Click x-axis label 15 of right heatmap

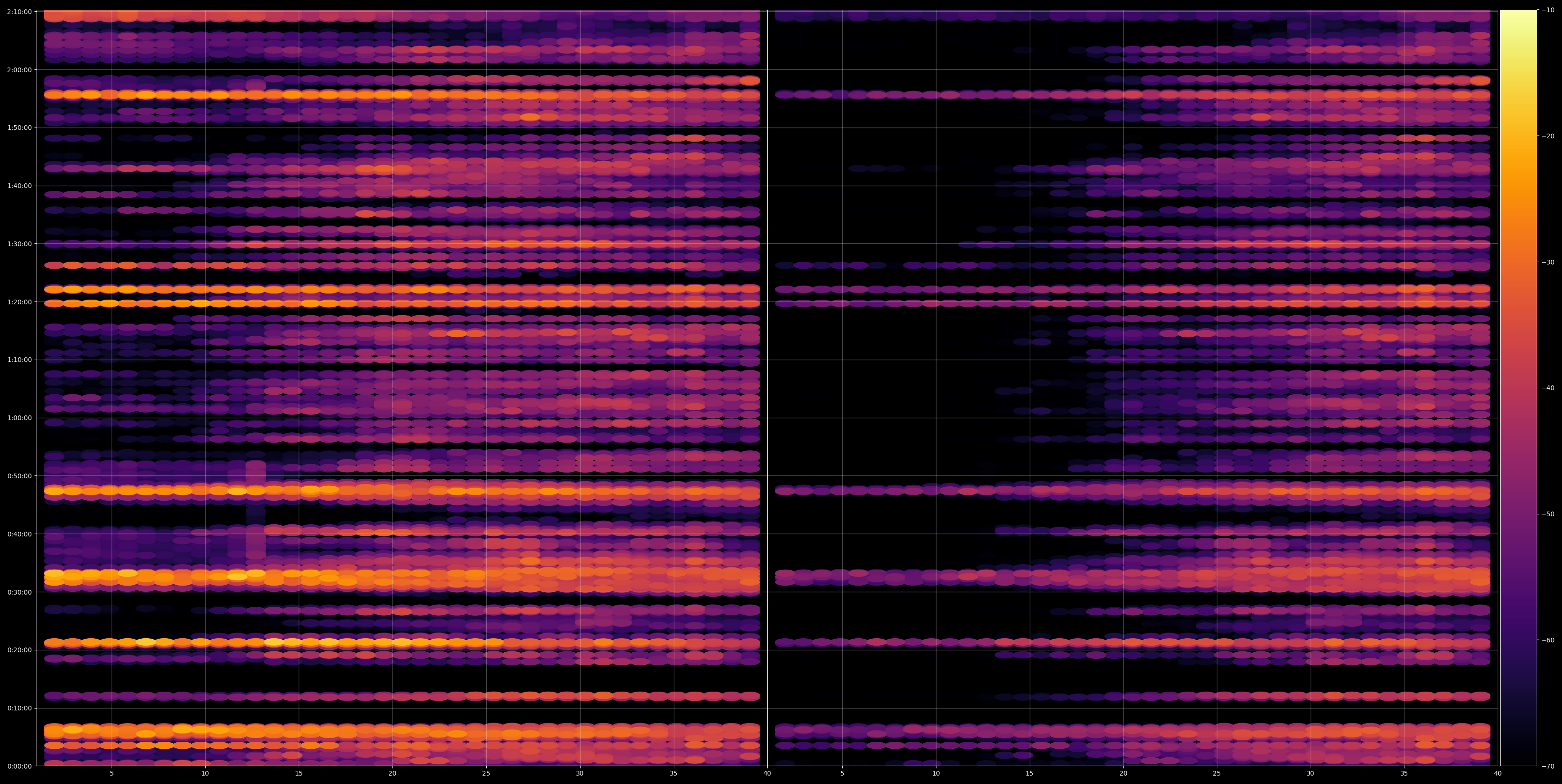pyautogui.click(x=1030, y=774)
